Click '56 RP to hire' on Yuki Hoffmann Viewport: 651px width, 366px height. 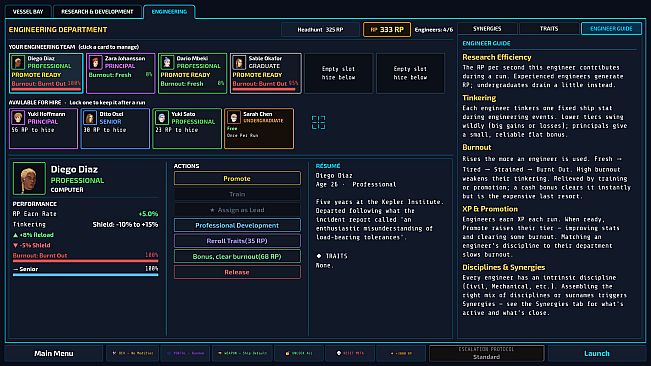pos(33,130)
